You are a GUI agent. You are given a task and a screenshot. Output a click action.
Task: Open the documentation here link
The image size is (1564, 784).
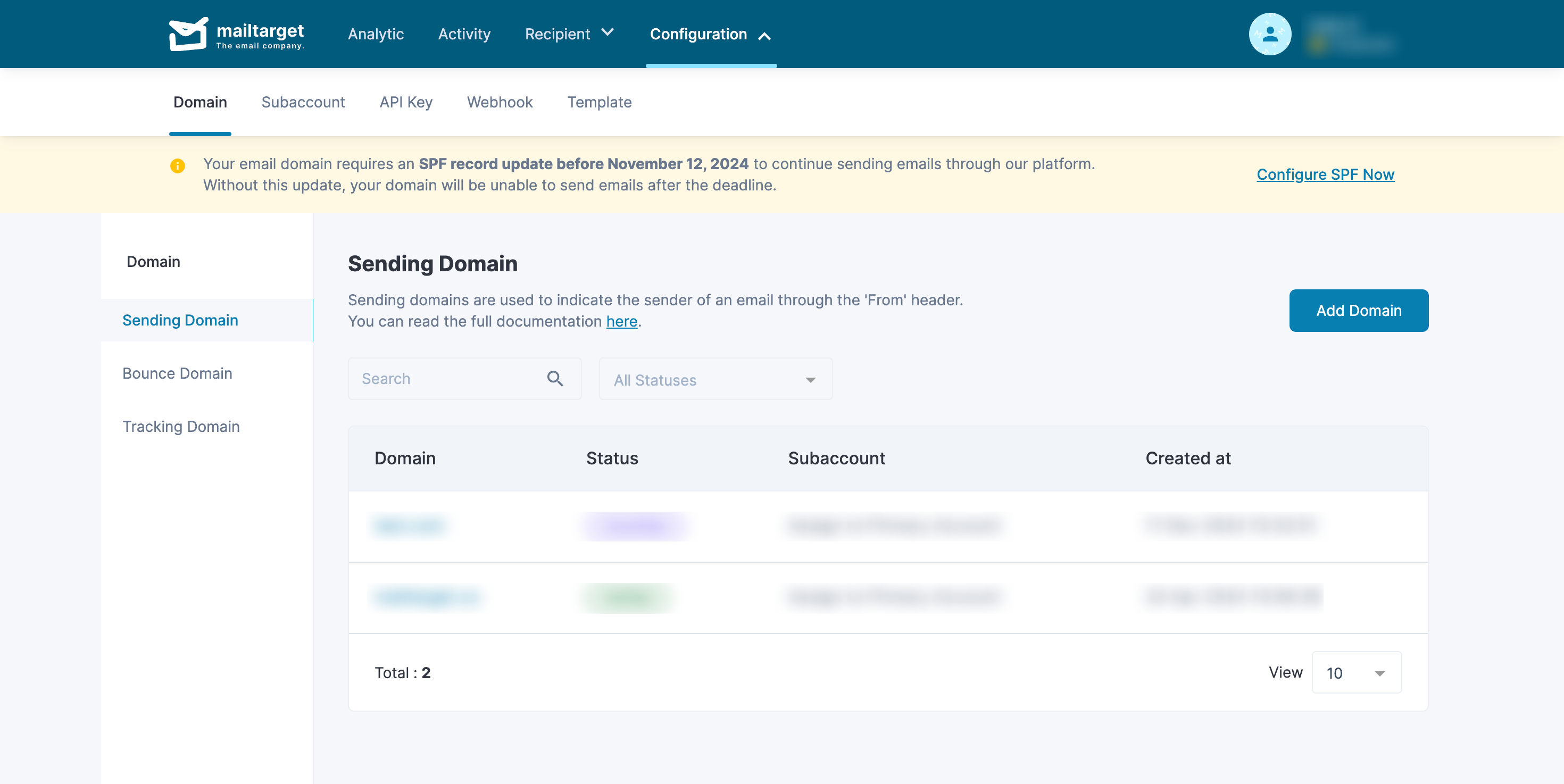pos(621,321)
